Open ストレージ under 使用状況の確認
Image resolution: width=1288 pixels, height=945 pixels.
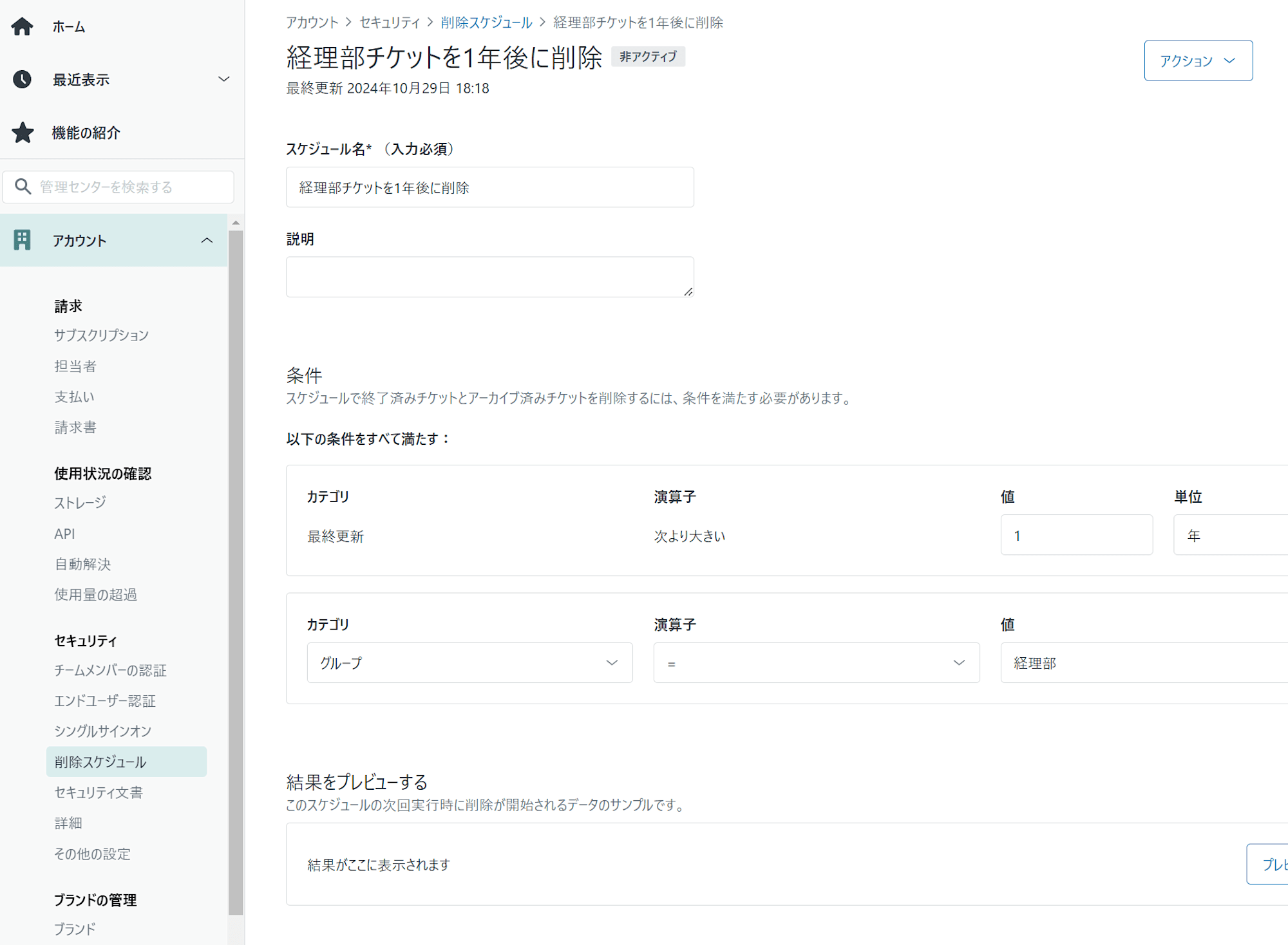click(80, 502)
